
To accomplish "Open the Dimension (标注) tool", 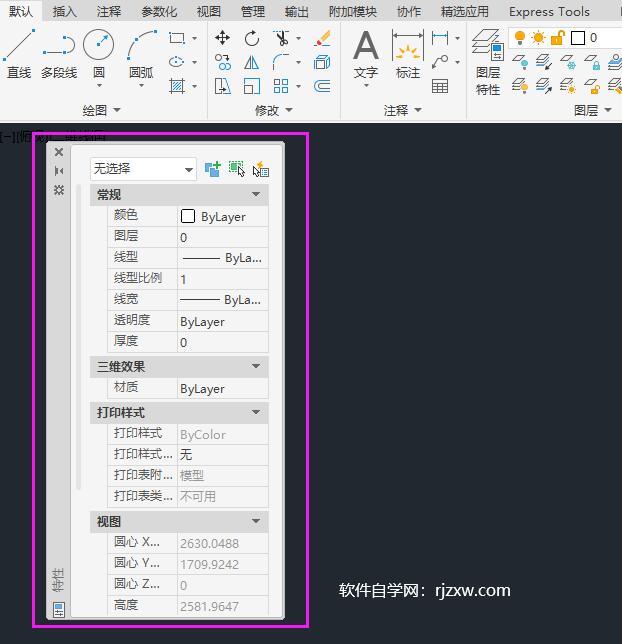I will coord(408,53).
